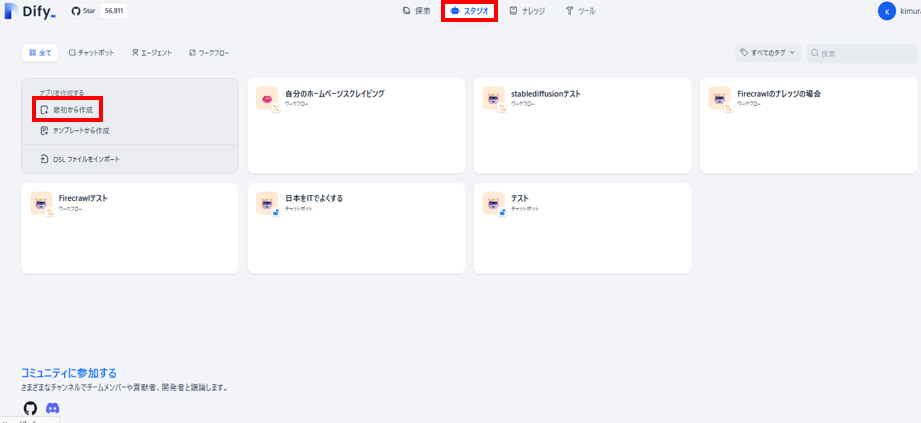Open the テスト chatbot app

click(582, 228)
